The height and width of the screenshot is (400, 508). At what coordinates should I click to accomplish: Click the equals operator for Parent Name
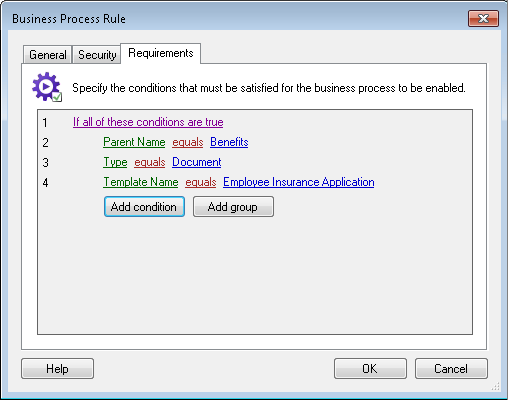[188, 142]
